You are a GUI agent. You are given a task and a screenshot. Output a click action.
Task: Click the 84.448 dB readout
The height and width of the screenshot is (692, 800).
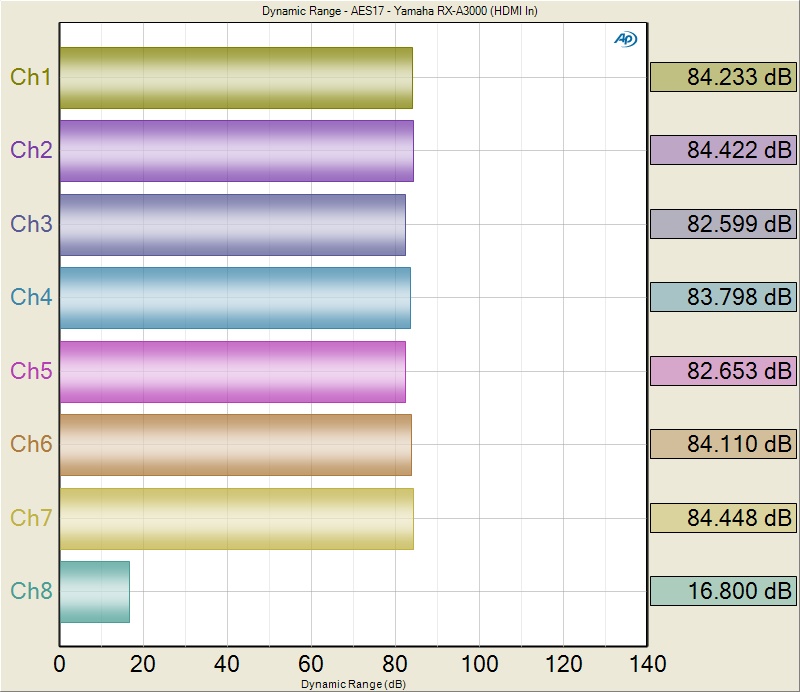coord(723,518)
